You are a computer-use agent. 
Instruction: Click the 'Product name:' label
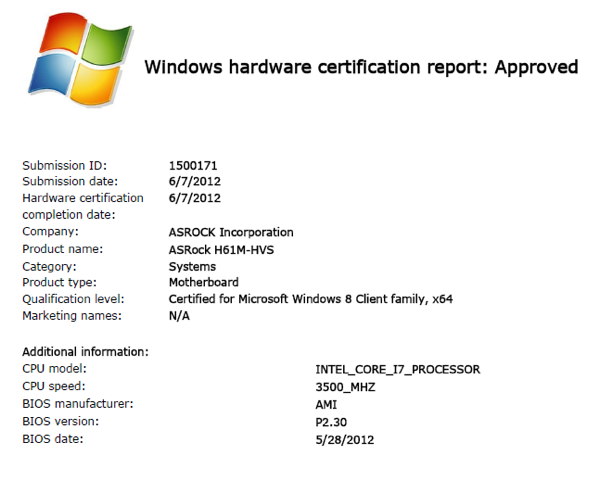pyautogui.click(x=62, y=249)
